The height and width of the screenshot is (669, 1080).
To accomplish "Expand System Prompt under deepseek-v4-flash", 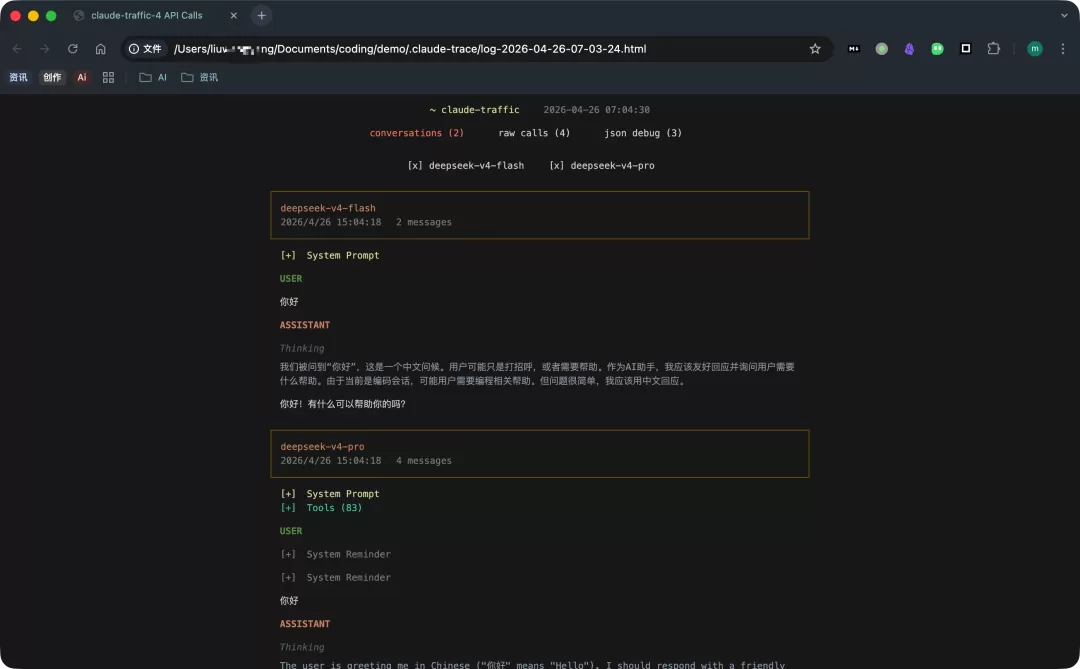I will (x=329, y=255).
